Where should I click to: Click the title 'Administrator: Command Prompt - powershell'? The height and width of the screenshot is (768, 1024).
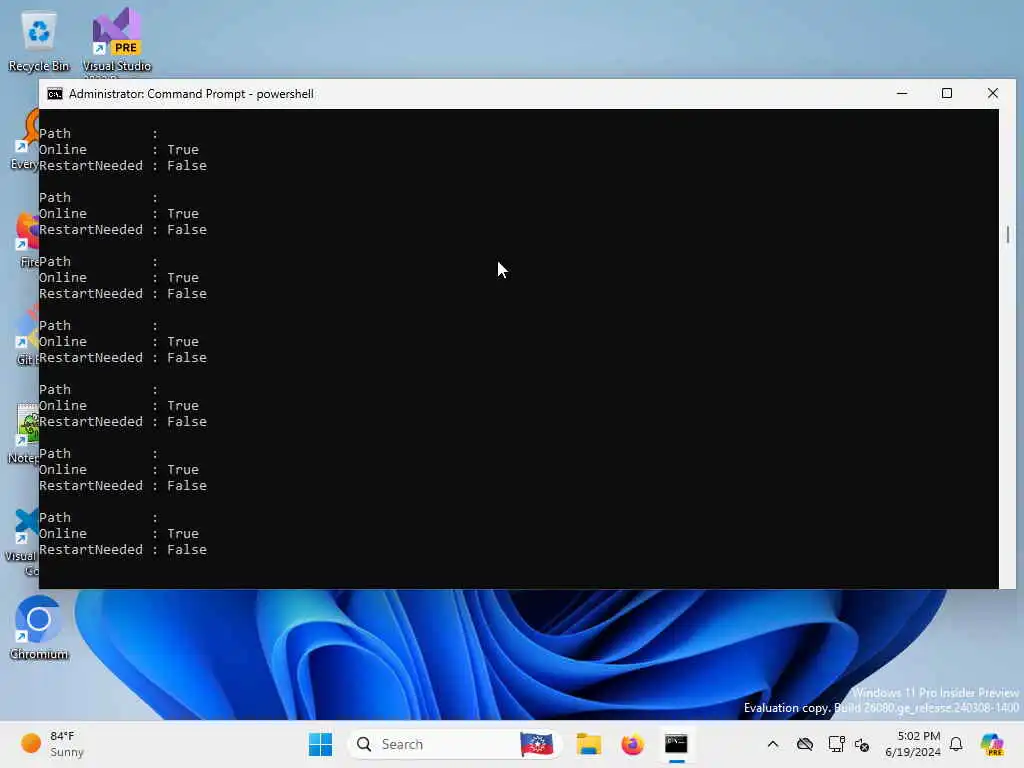(191, 94)
